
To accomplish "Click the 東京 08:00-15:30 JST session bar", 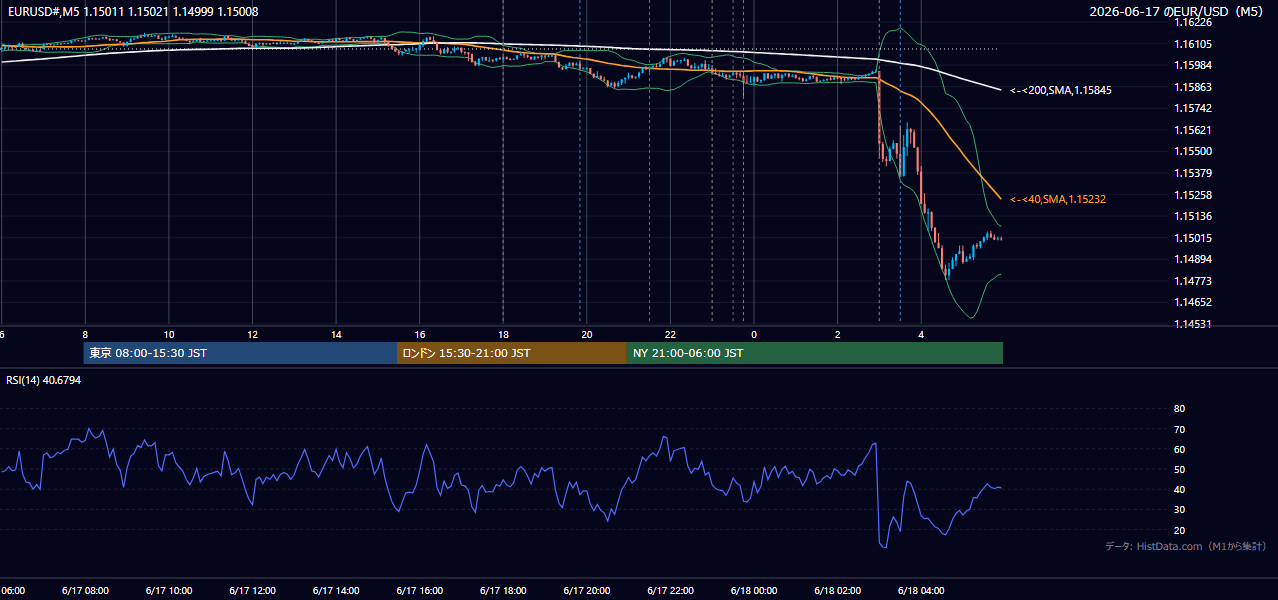I will pos(240,353).
